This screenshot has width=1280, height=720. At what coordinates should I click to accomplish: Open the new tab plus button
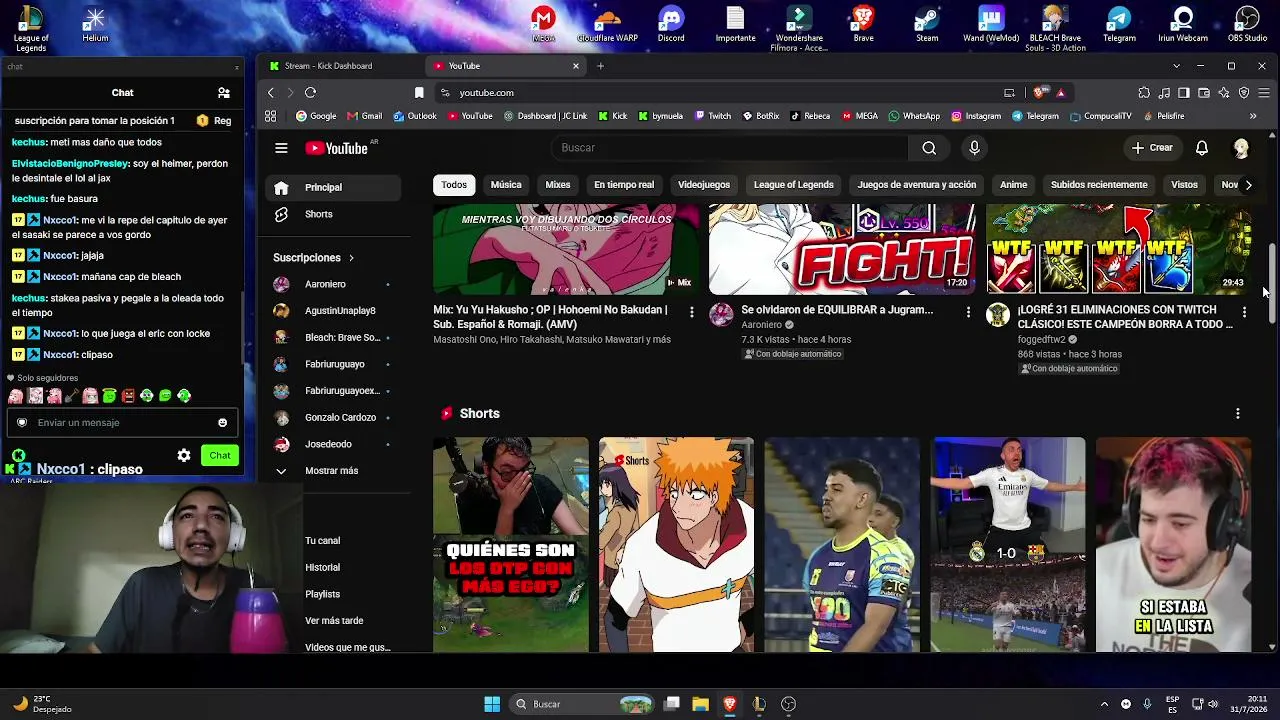click(x=600, y=66)
